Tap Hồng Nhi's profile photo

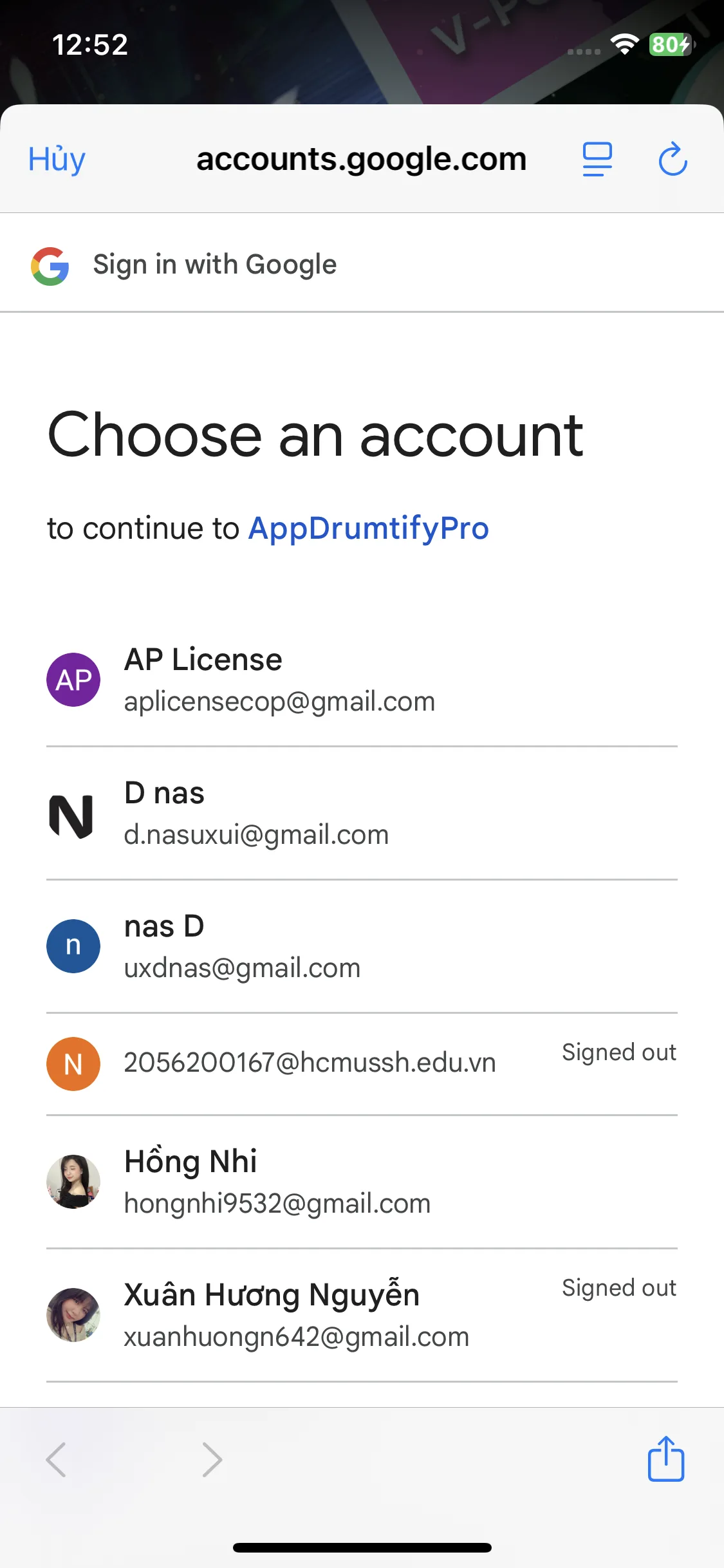tap(73, 1181)
